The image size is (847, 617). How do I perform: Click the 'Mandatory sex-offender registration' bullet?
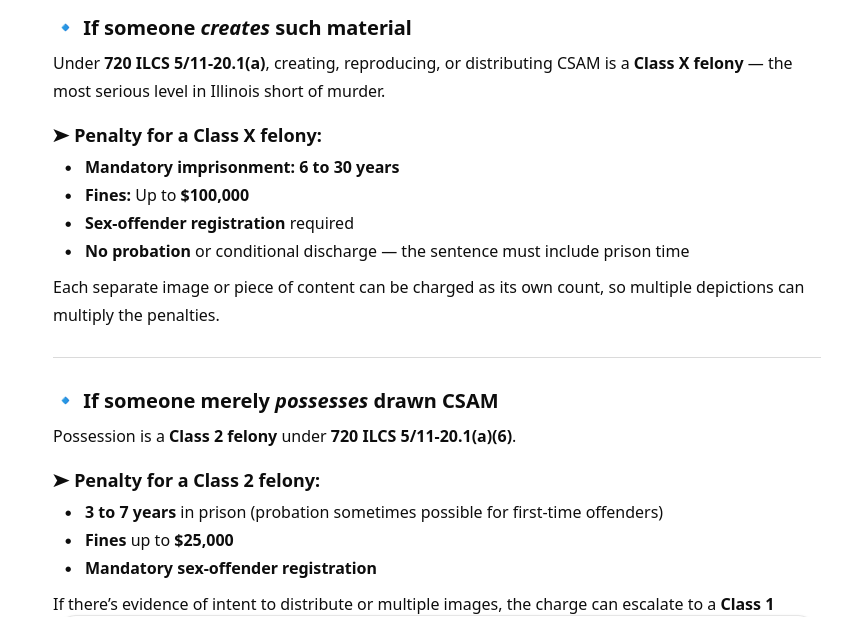[231, 568]
